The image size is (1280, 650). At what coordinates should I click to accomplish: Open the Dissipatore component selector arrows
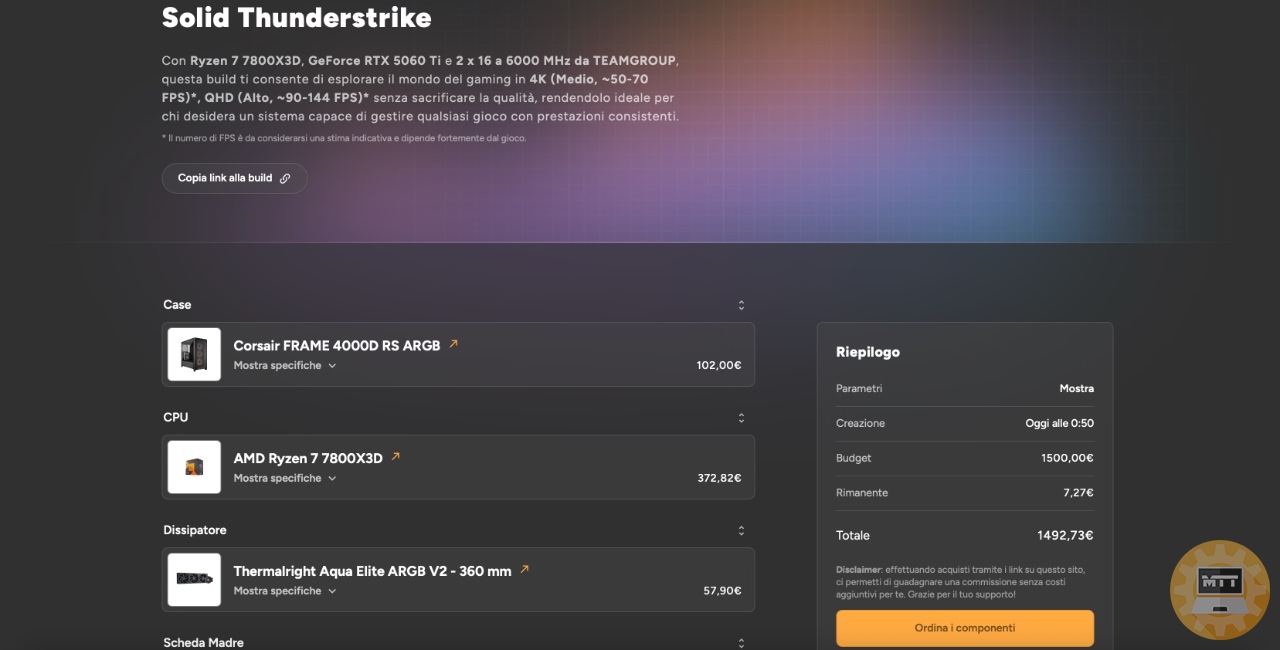[741, 531]
